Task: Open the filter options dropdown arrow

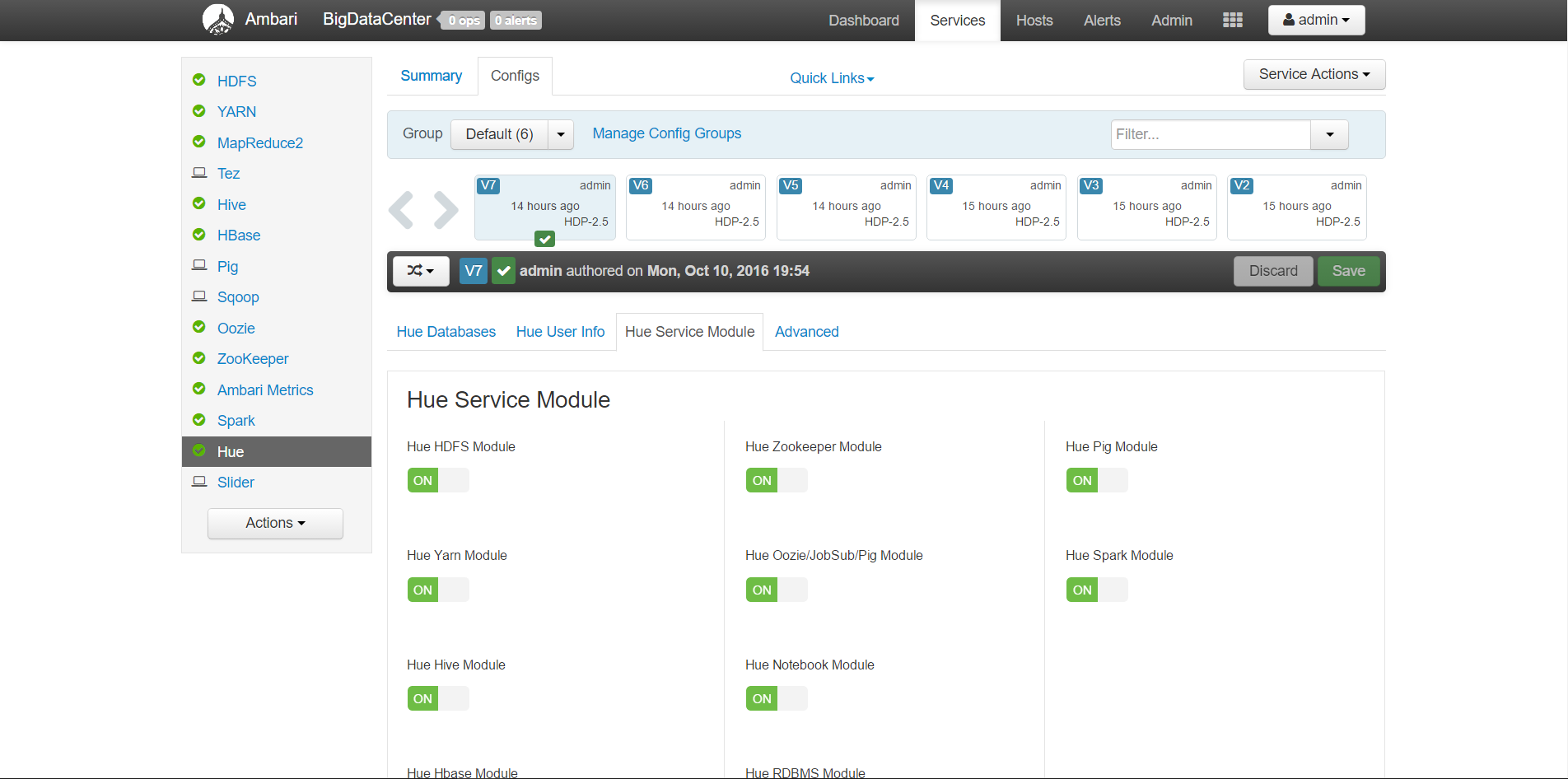Action: [1329, 134]
